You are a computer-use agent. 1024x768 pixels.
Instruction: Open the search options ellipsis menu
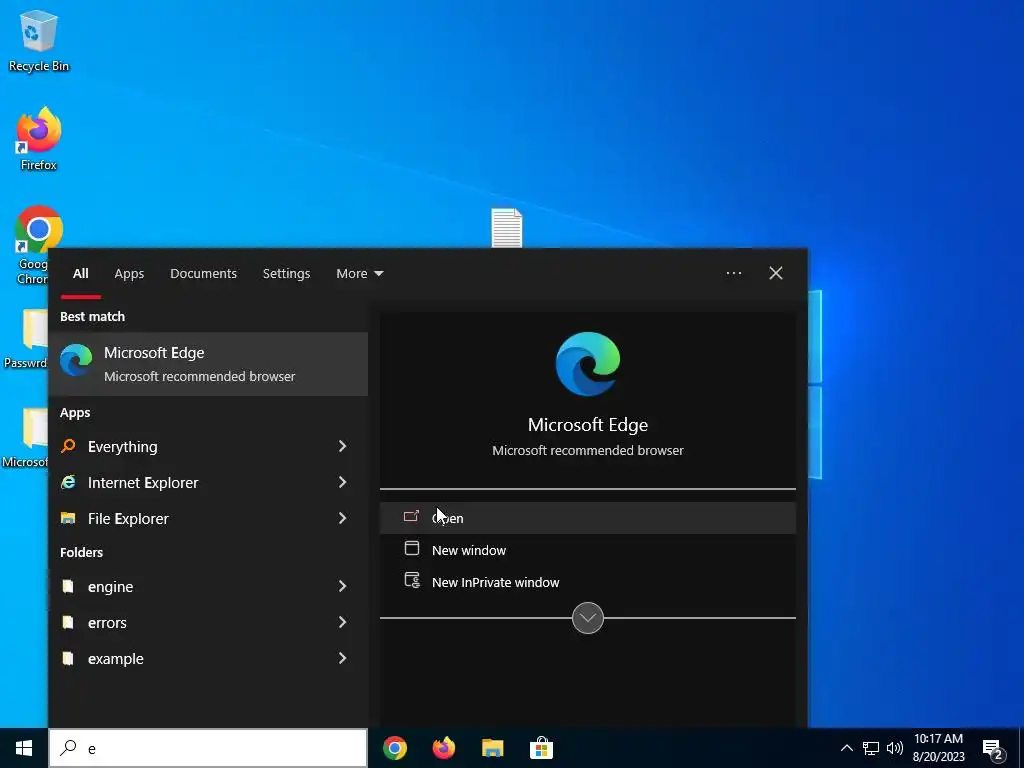tap(734, 273)
